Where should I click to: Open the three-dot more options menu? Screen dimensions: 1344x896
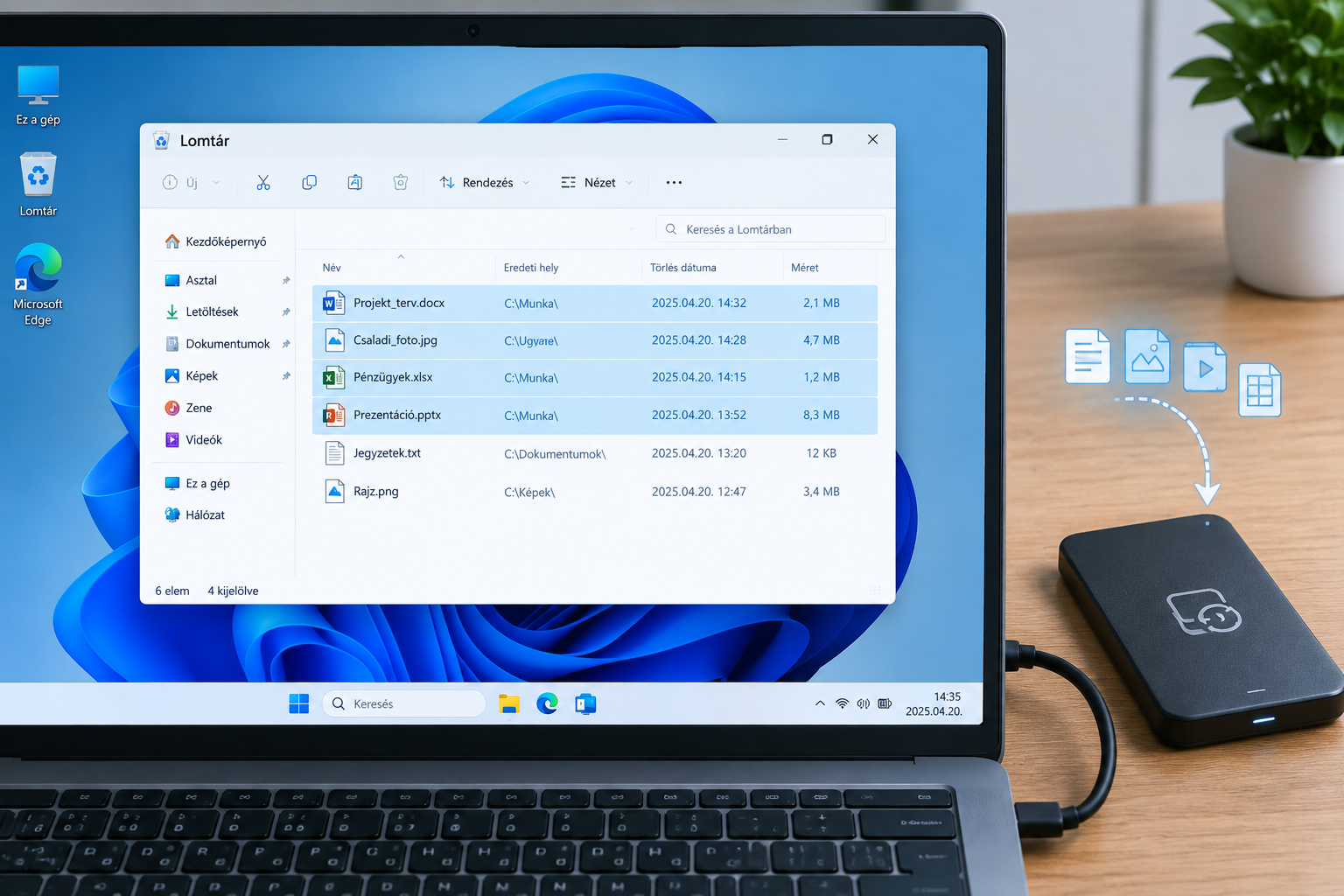pos(674,182)
